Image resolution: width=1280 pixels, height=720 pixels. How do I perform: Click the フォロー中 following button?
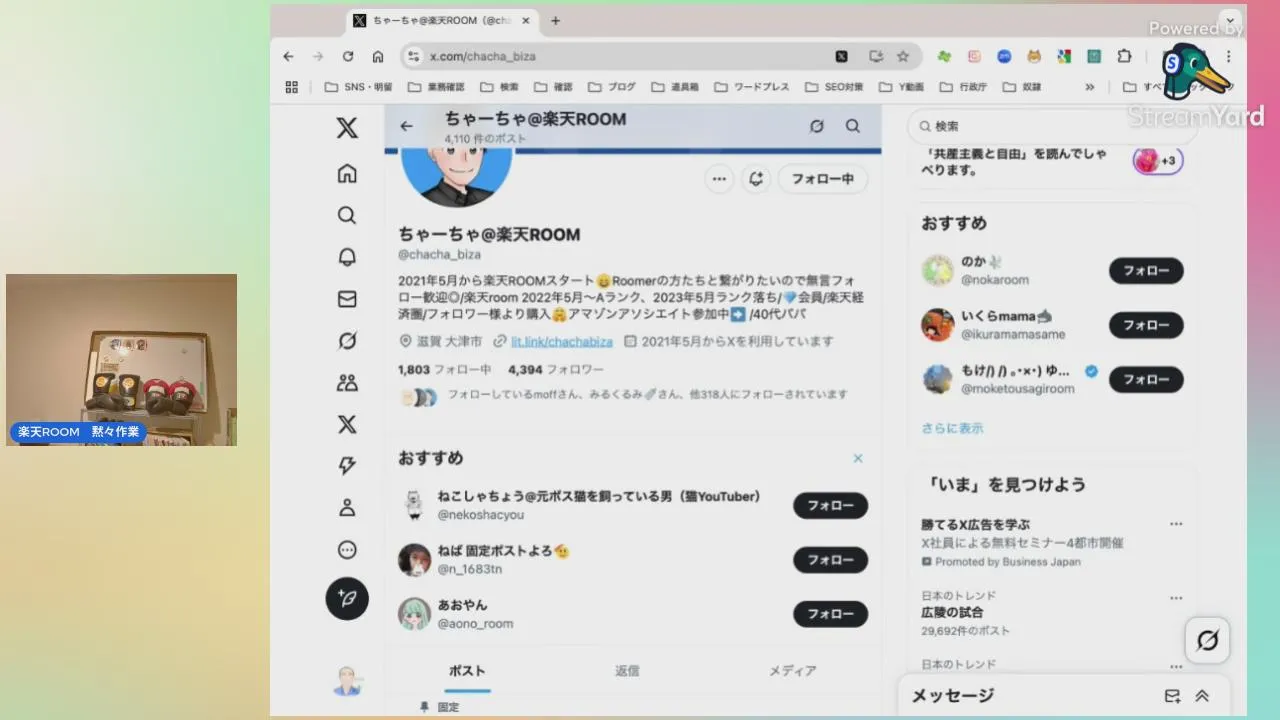coord(823,179)
